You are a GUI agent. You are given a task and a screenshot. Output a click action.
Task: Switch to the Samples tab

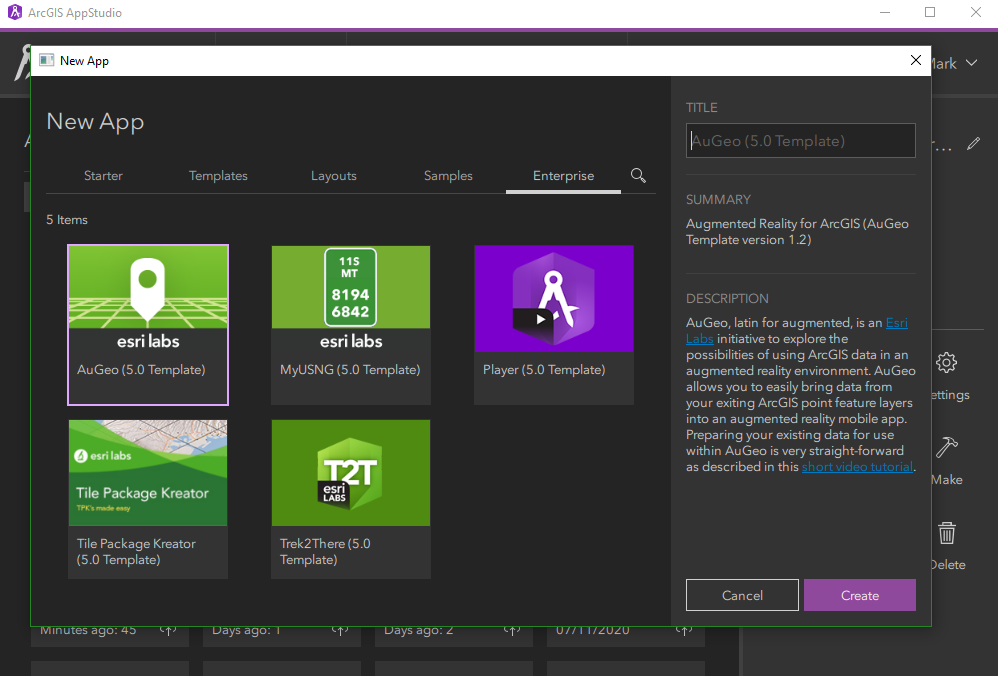point(447,175)
